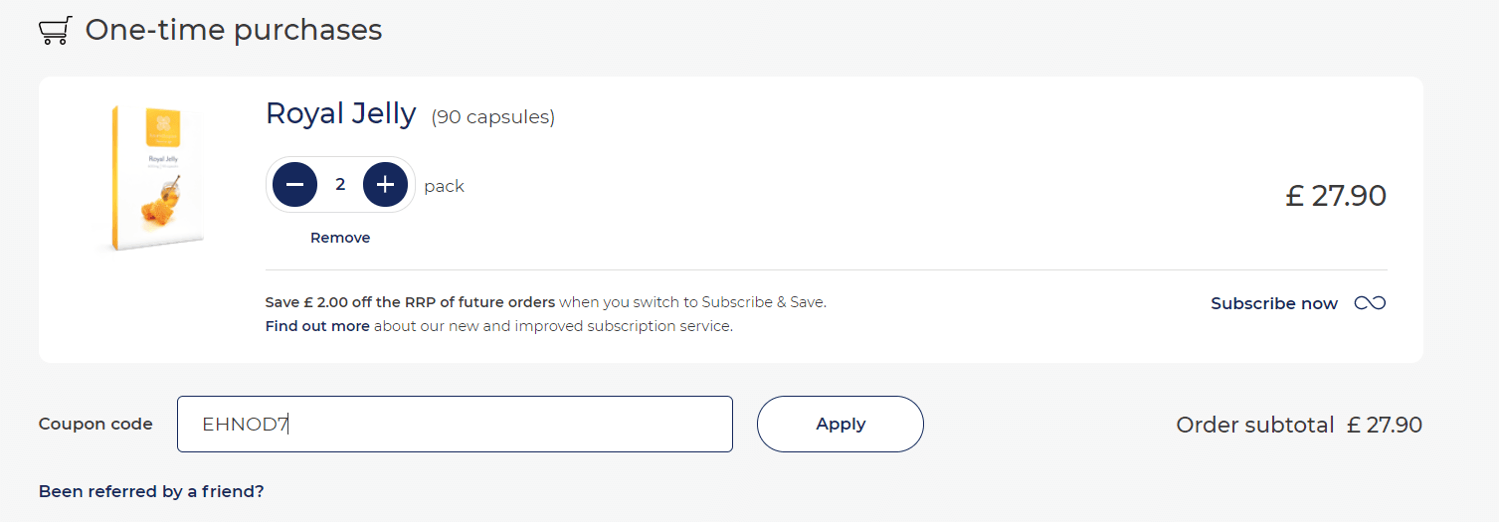Click the infinity subscription icon
1500x522 pixels.
pos(1370,303)
